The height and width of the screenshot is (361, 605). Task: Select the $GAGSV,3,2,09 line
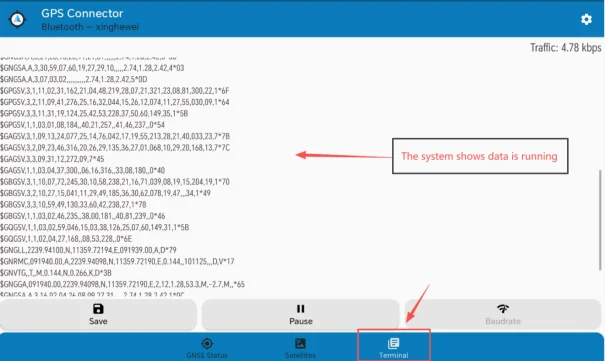[115, 147]
